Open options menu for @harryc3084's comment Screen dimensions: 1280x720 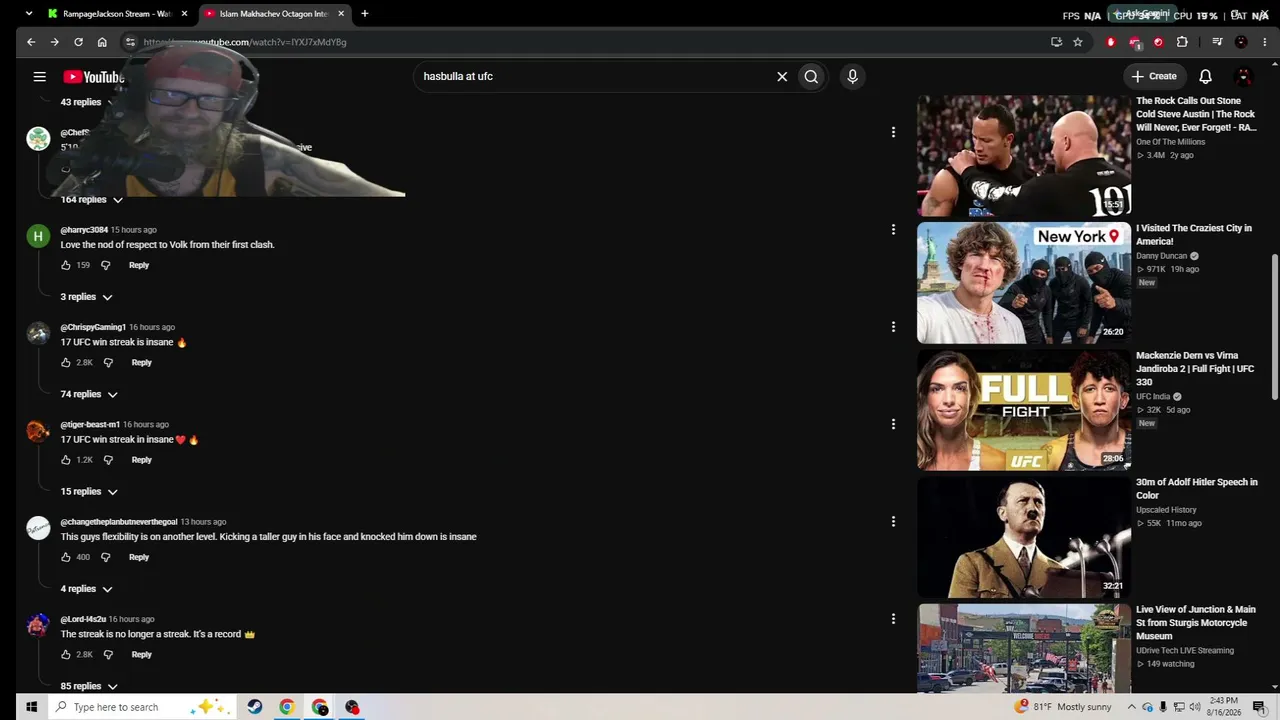(893, 229)
